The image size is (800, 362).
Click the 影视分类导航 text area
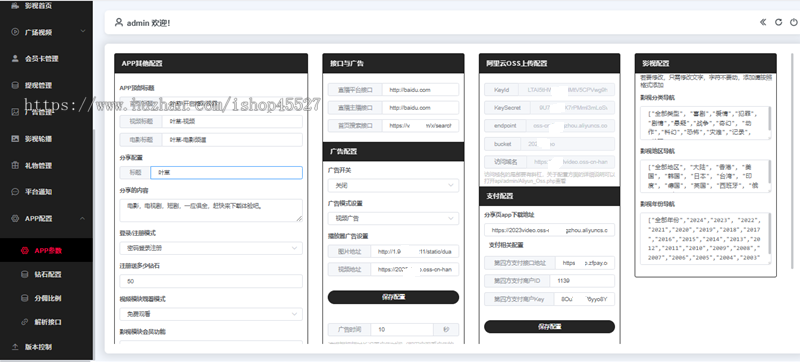706,122
